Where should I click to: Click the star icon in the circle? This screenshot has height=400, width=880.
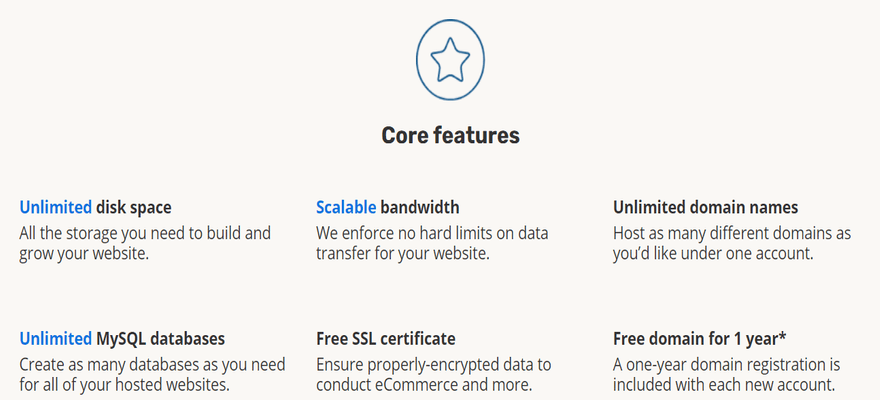pyautogui.click(x=450, y=59)
